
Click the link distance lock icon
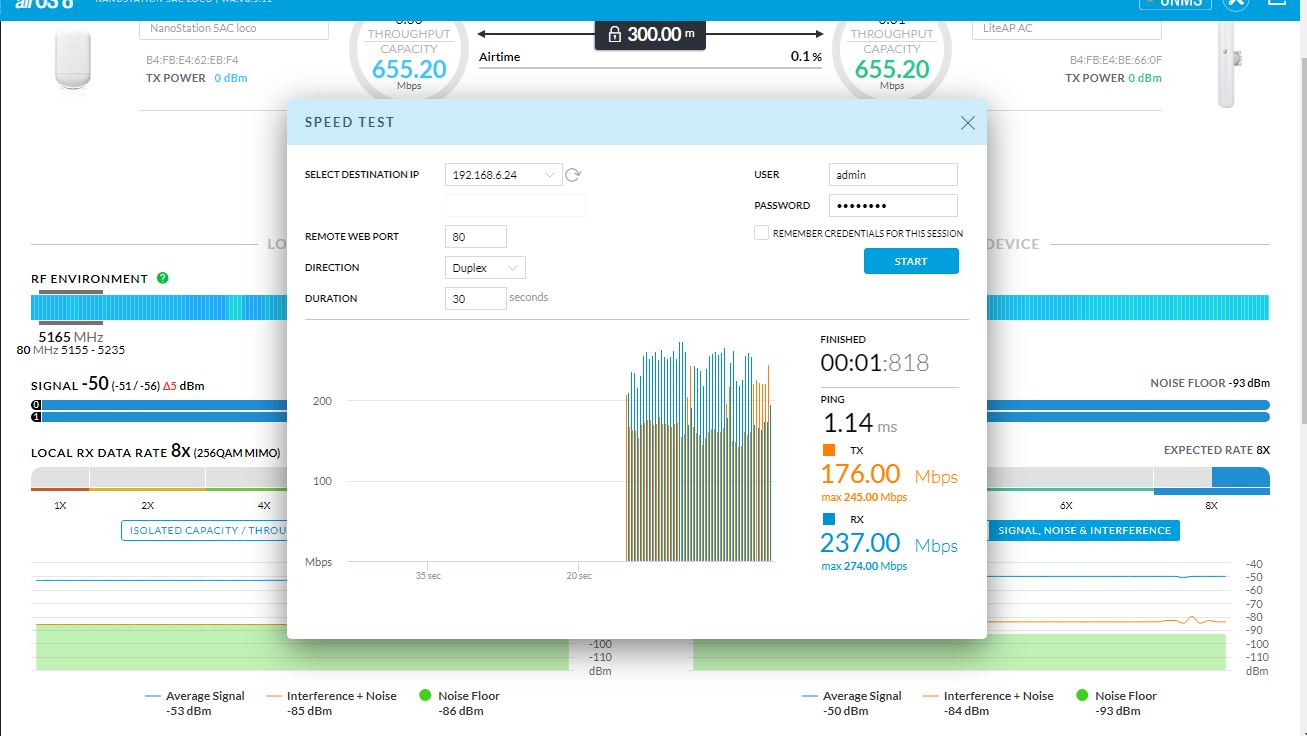pyautogui.click(x=614, y=34)
